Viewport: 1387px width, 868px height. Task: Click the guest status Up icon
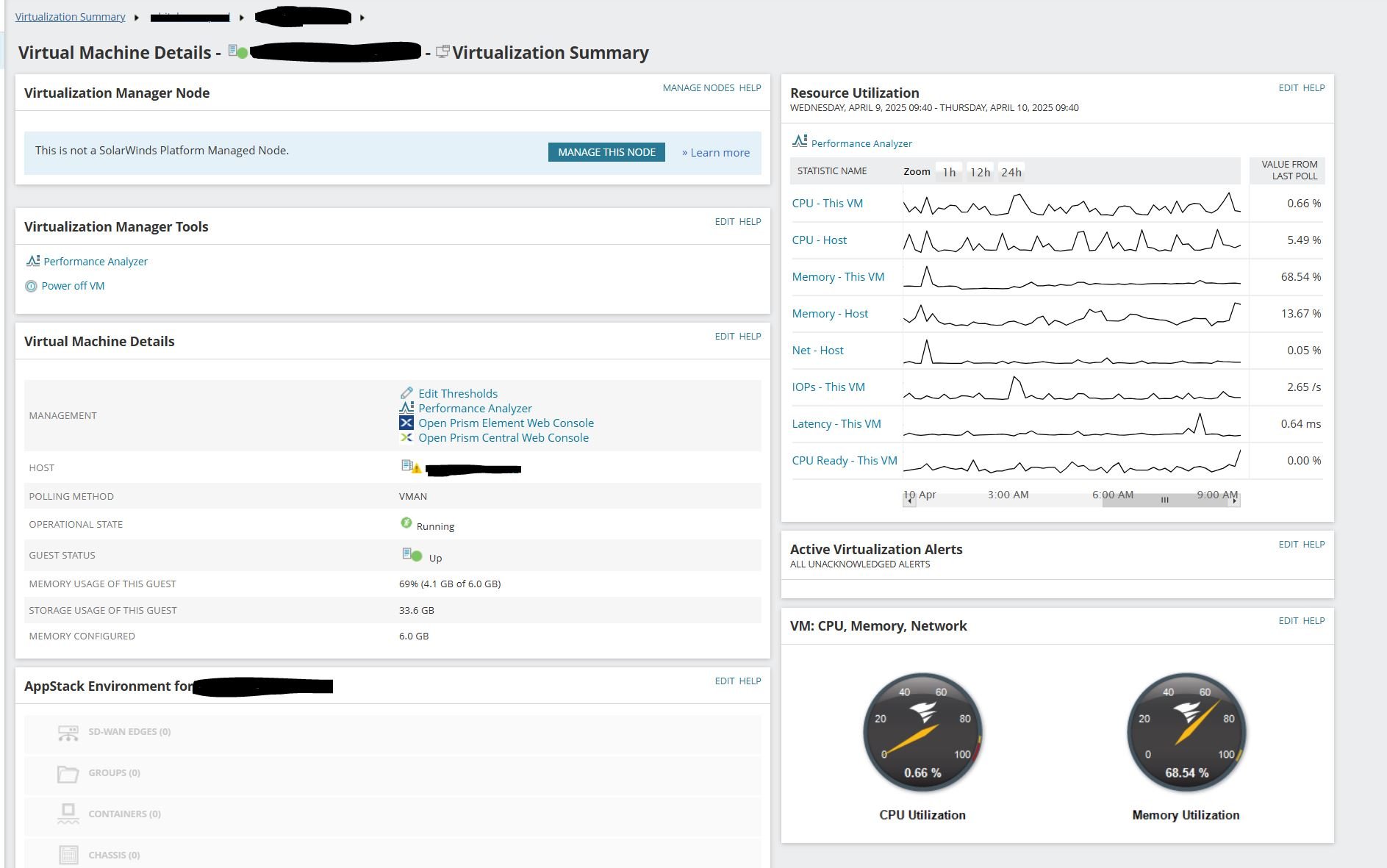pyautogui.click(x=412, y=555)
